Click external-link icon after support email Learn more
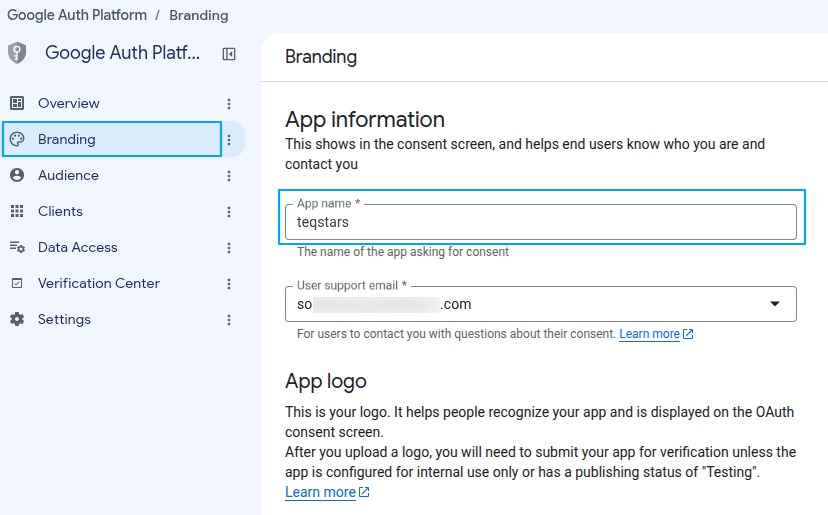This screenshot has width=828, height=515. pos(688,334)
